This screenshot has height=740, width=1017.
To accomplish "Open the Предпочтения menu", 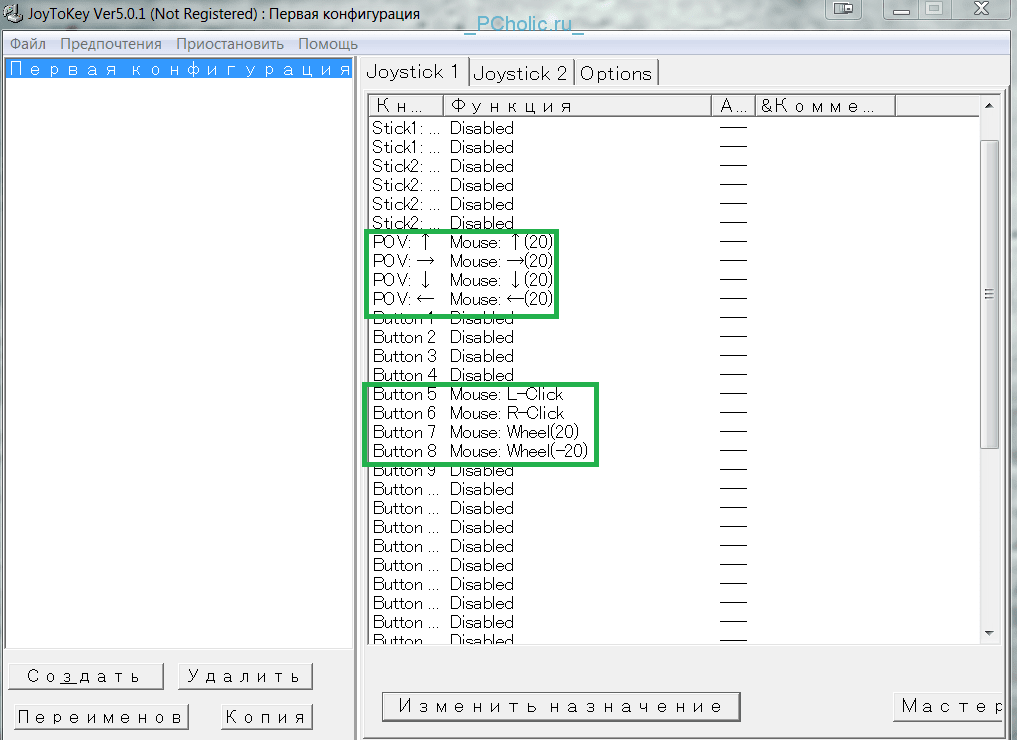I will pos(110,44).
